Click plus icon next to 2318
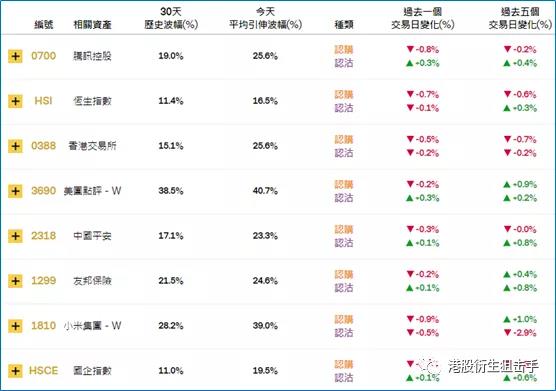This screenshot has height=391, width=556. [x=15, y=236]
